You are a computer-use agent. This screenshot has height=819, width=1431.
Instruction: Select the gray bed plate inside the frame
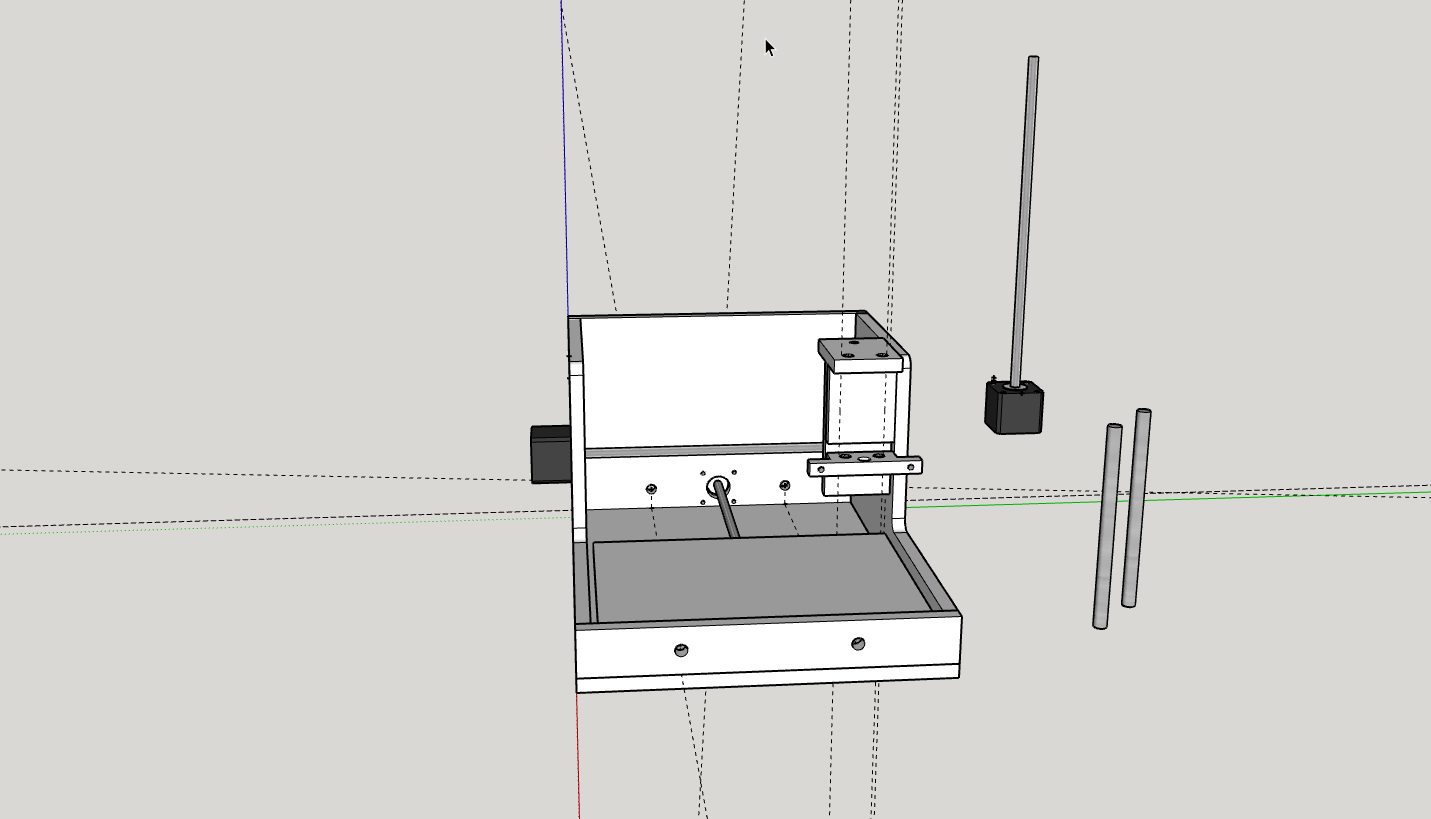coord(762,578)
